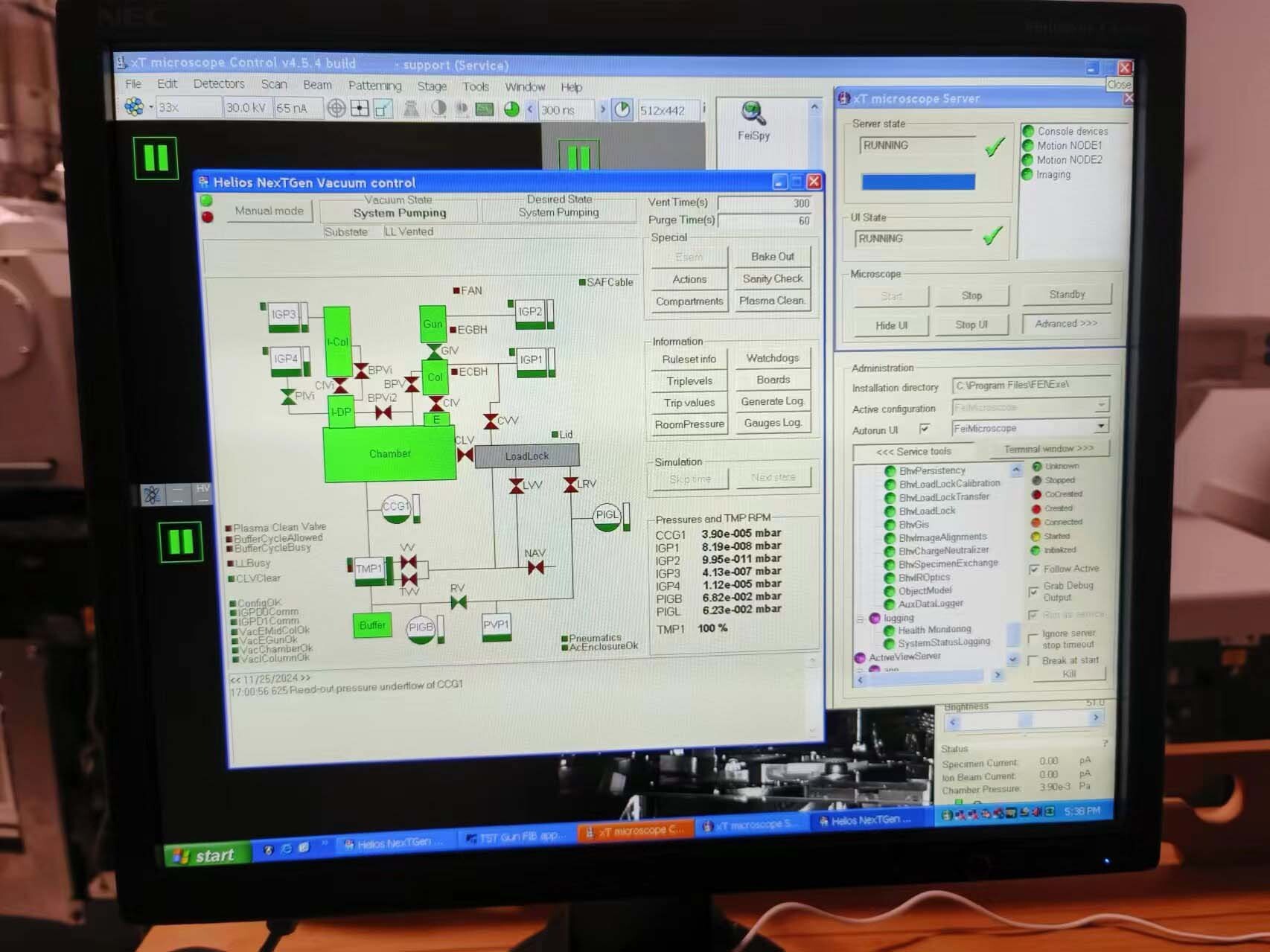
Task: Click the clock snapshot icon before resolution box
Action: tap(622, 110)
